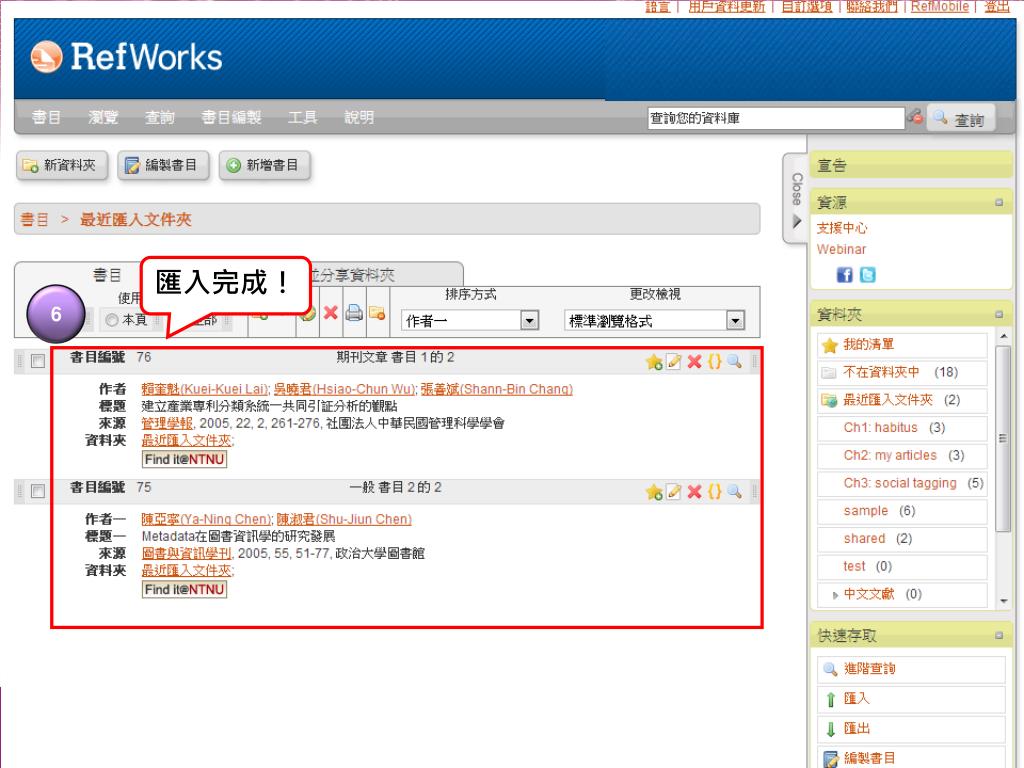Collapse the 資源 panel with its corner icon

pos(999,202)
